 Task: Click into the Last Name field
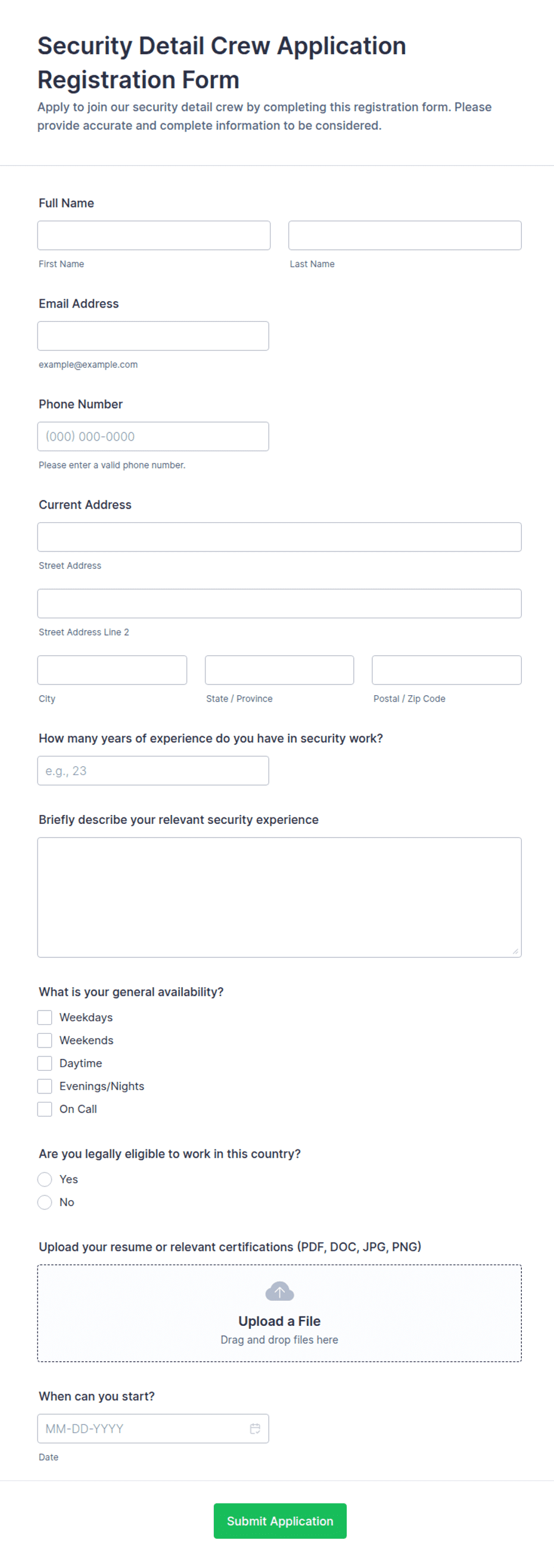[404, 235]
